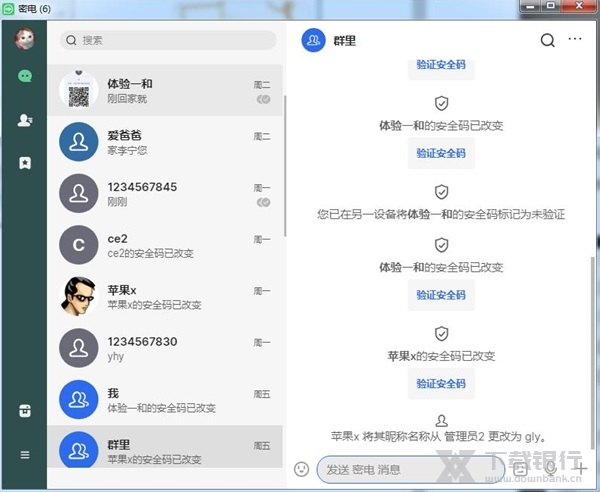The image size is (600, 492).
Task: Click the 群里 group avatar in header
Action: point(313,40)
